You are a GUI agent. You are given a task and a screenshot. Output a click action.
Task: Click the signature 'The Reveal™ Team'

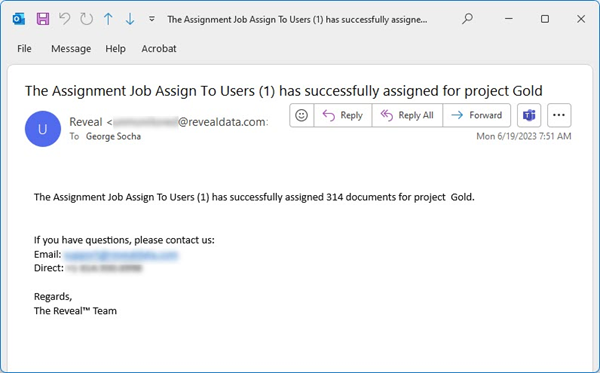[x=75, y=311]
